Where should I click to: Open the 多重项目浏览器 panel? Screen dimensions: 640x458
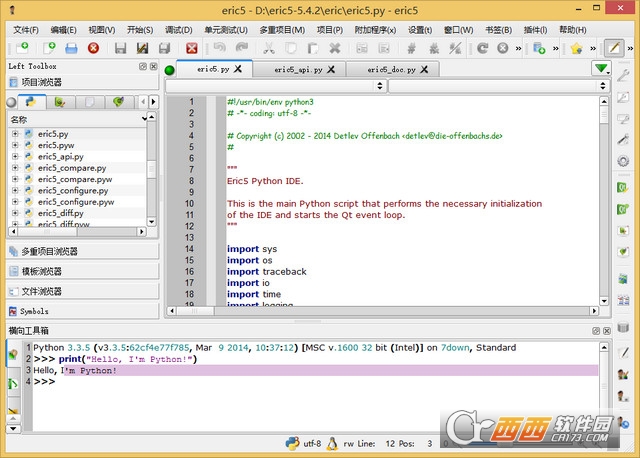click(50, 251)
